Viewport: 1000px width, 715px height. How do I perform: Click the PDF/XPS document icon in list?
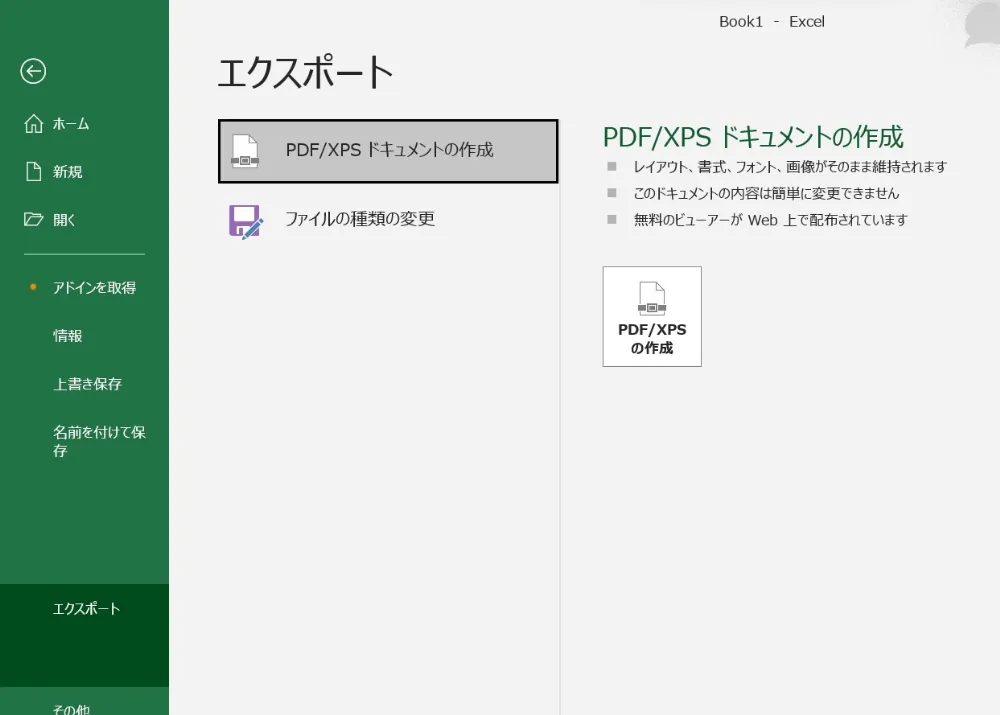pyautogui.click(x=245, y=151)
